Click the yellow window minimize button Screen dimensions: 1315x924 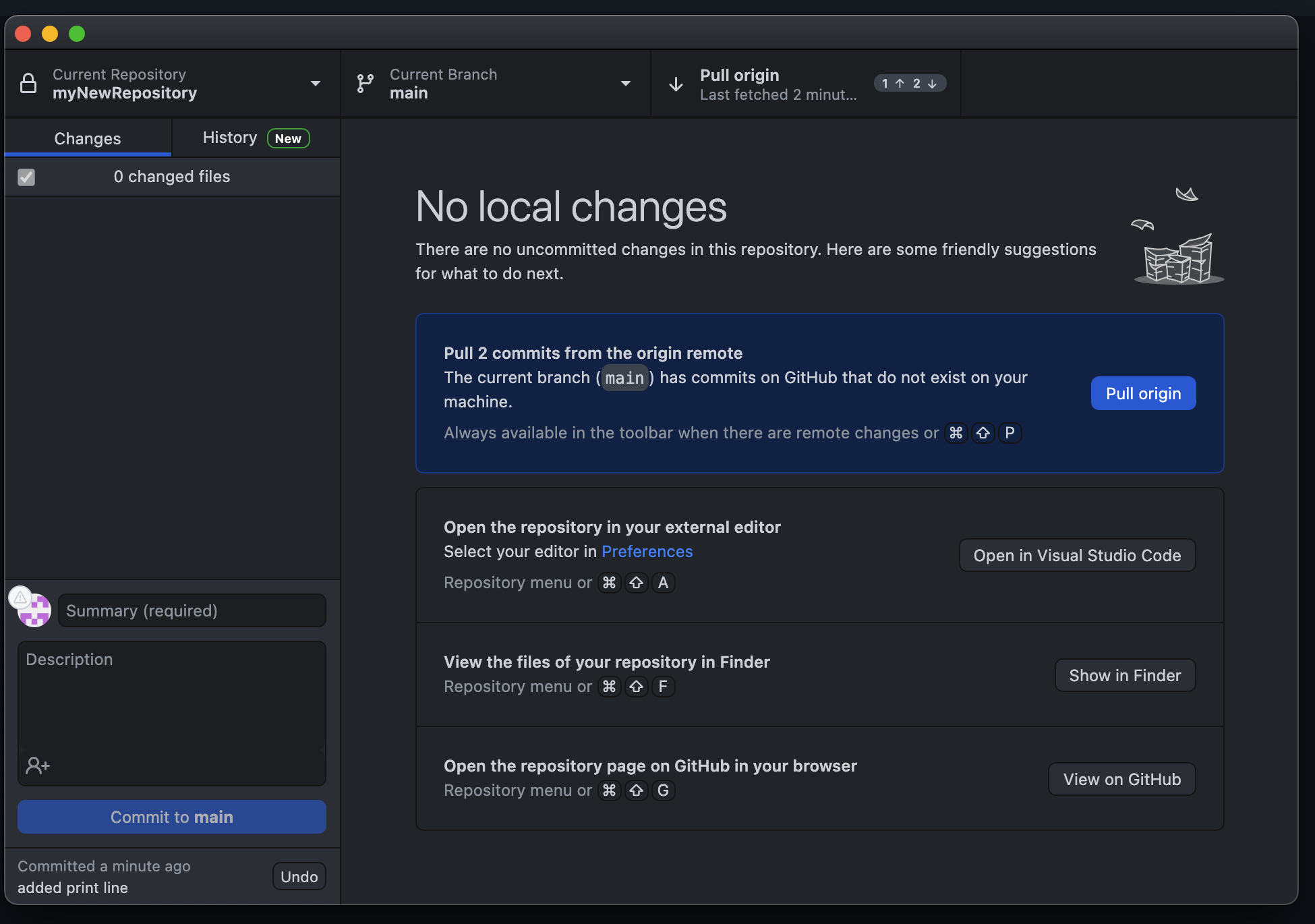click(50, 33)
